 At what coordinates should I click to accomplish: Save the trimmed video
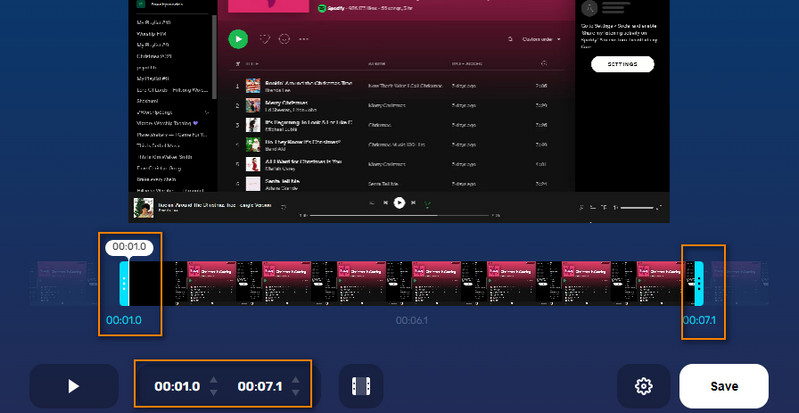pos(724,386)
